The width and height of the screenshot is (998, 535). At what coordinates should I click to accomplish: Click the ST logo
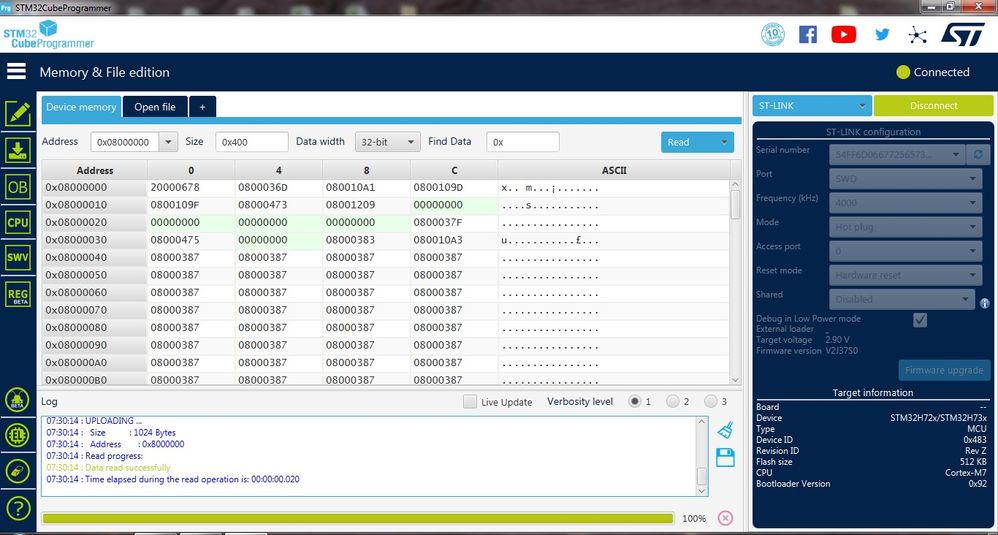coord(963,34)
